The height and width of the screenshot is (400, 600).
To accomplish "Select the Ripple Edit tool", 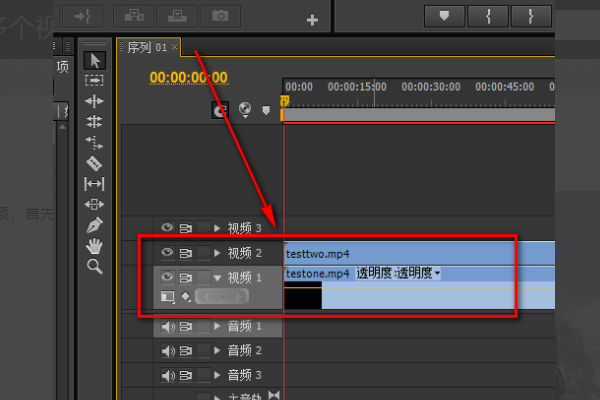I will (94, 101).
